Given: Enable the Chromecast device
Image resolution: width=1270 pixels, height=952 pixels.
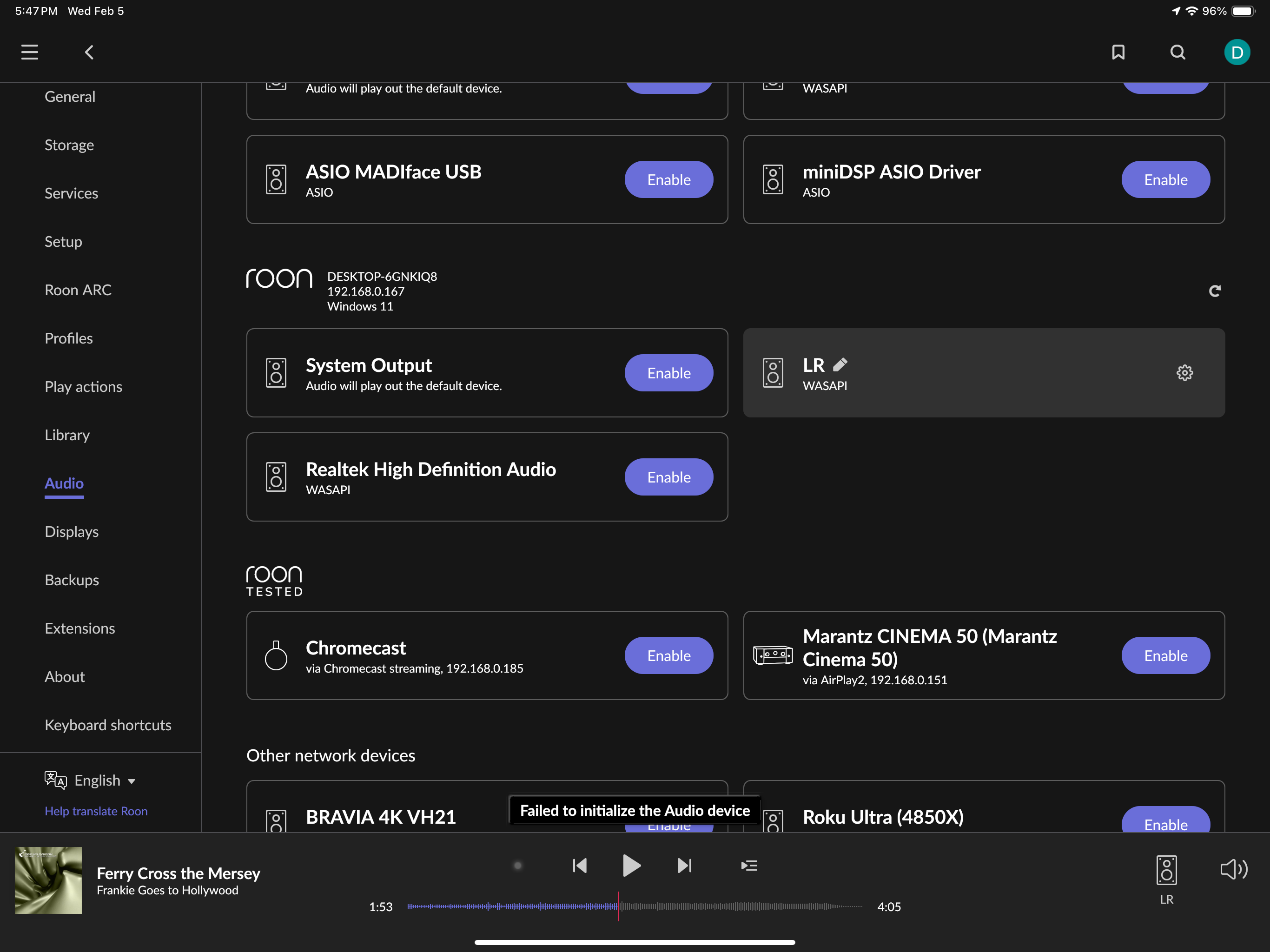Looking at the screenshot, I should click(x=668, y=656).
